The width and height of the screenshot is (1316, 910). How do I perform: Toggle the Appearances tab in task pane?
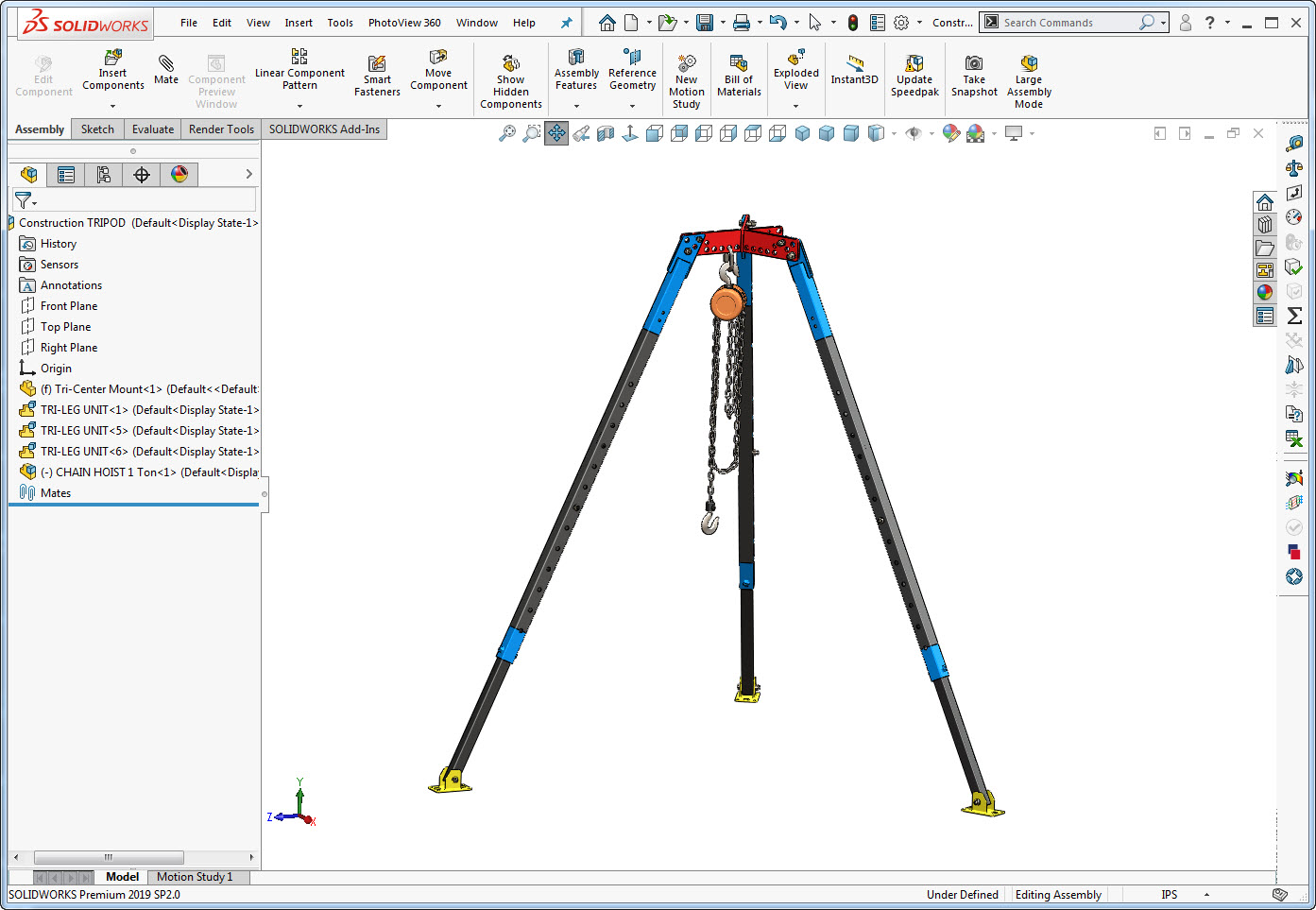1265,293
